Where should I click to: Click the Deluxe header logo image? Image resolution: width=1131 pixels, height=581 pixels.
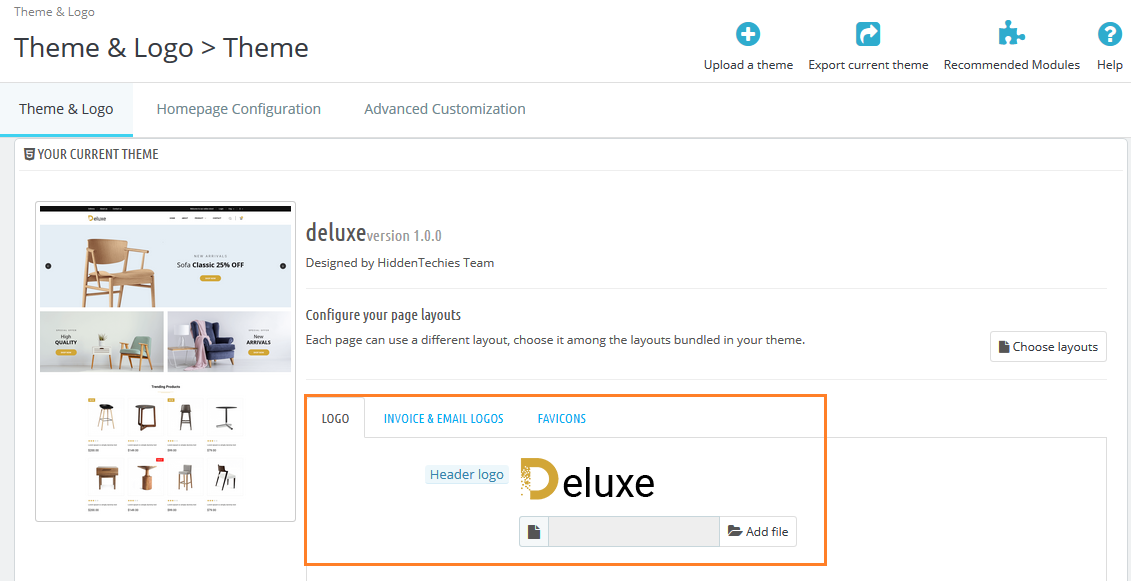click(x=588, y=481)
